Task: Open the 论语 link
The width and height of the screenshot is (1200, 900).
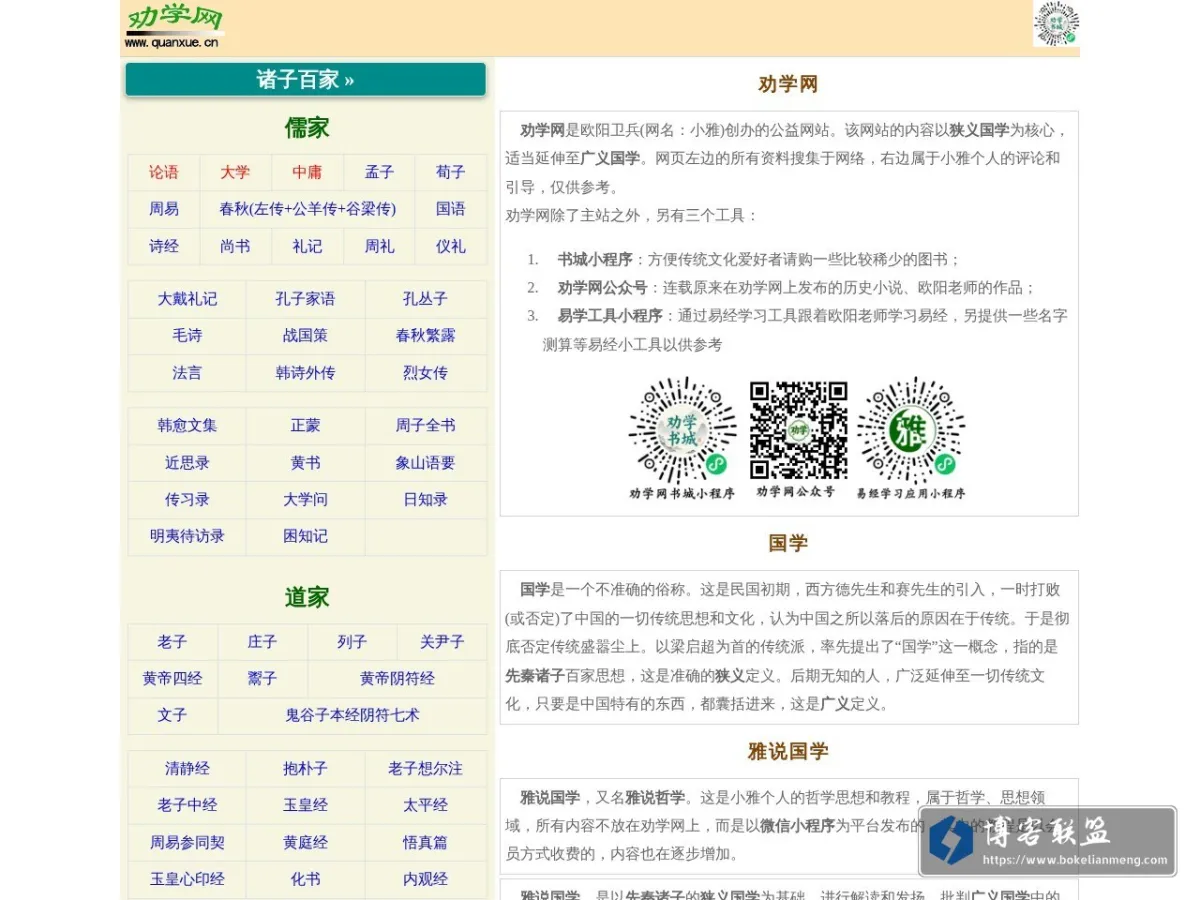Action: 164,172
